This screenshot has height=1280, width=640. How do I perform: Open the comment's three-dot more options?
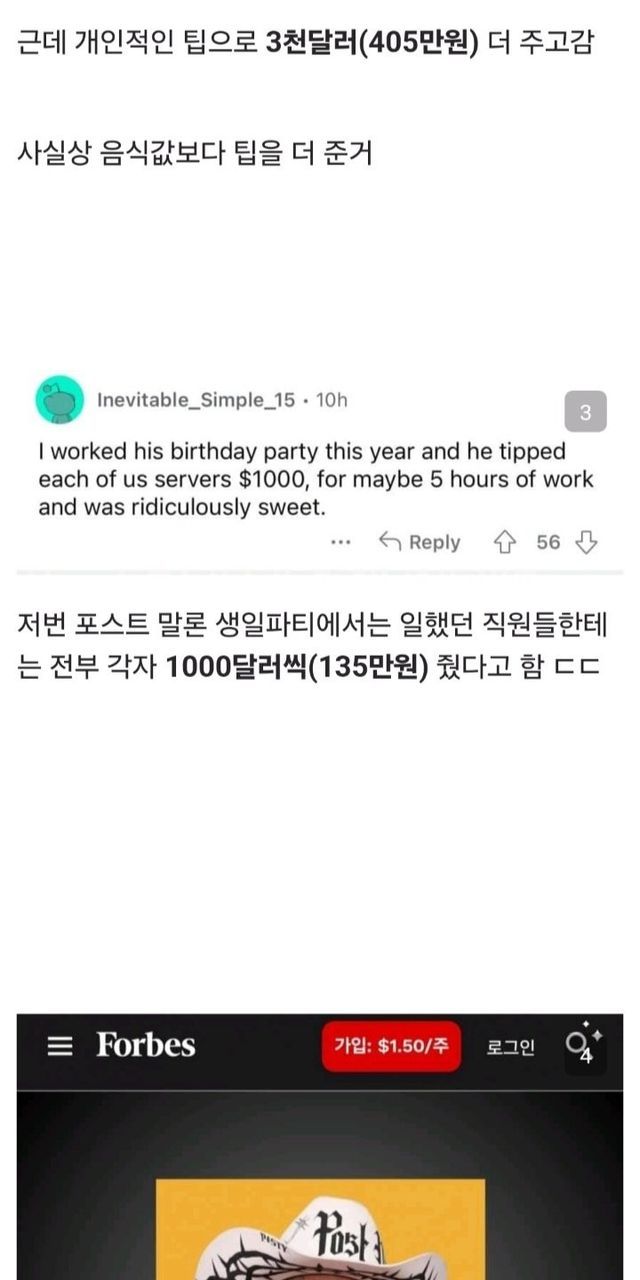[341, 543]
